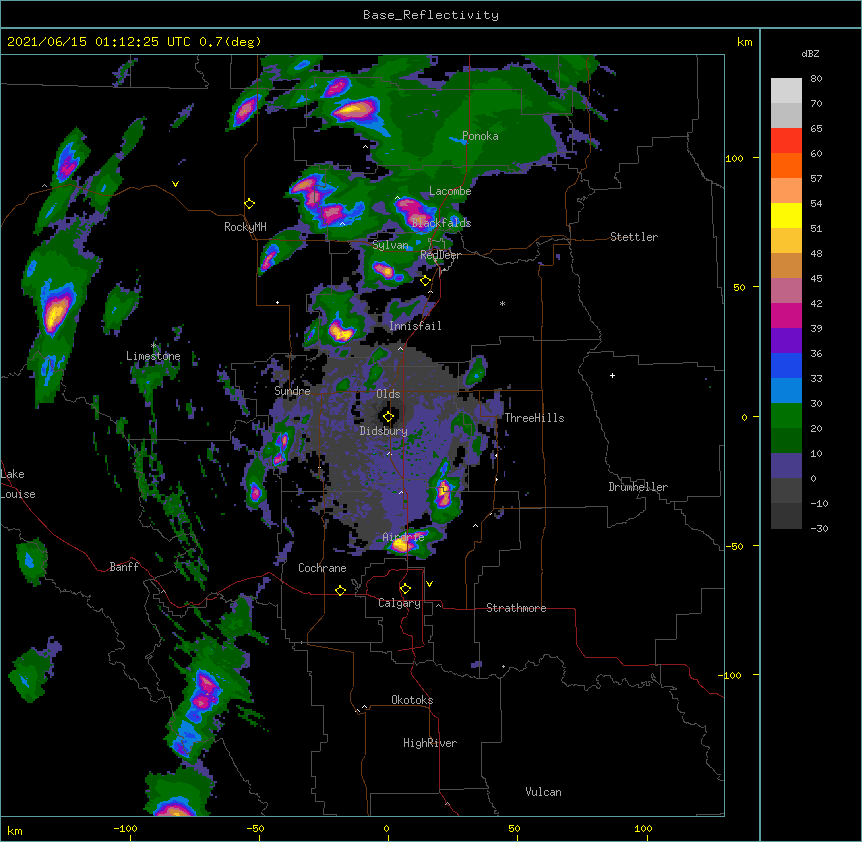Screen dimensions: 862x842
Task: Select the Olds label
Action: point(388,394)
